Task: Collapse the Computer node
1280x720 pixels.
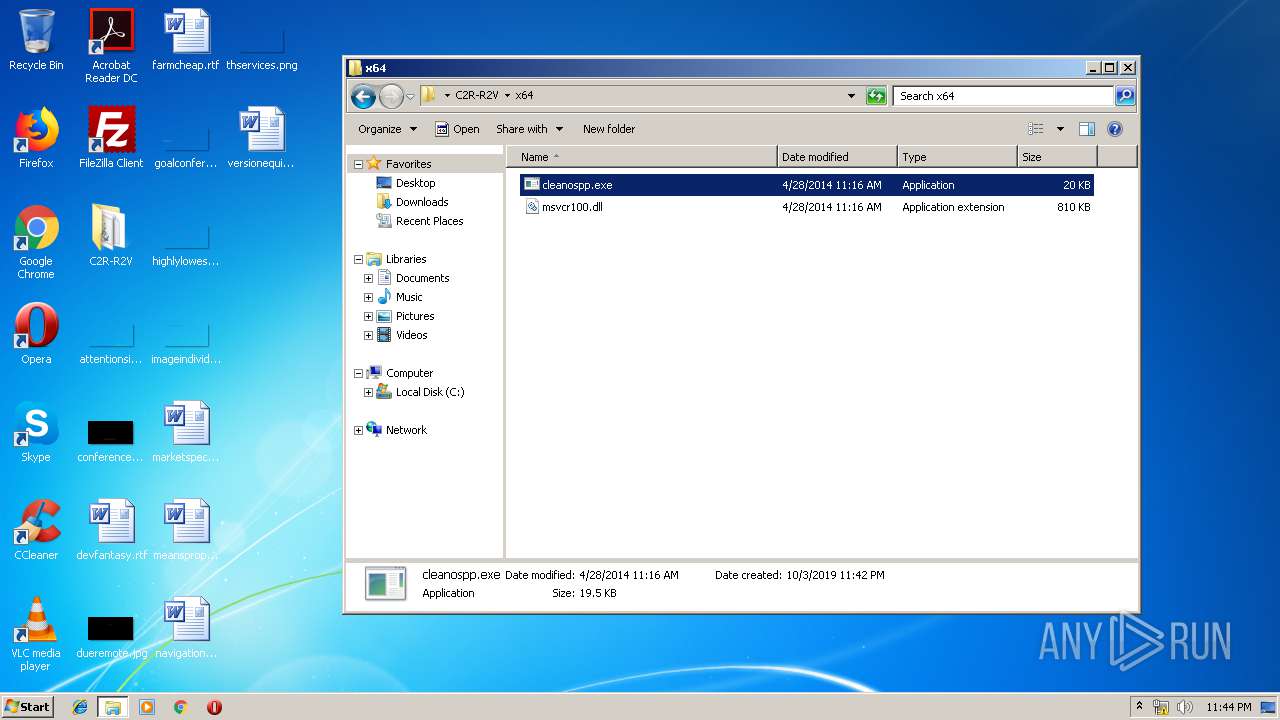Action: tap(358, 374)
